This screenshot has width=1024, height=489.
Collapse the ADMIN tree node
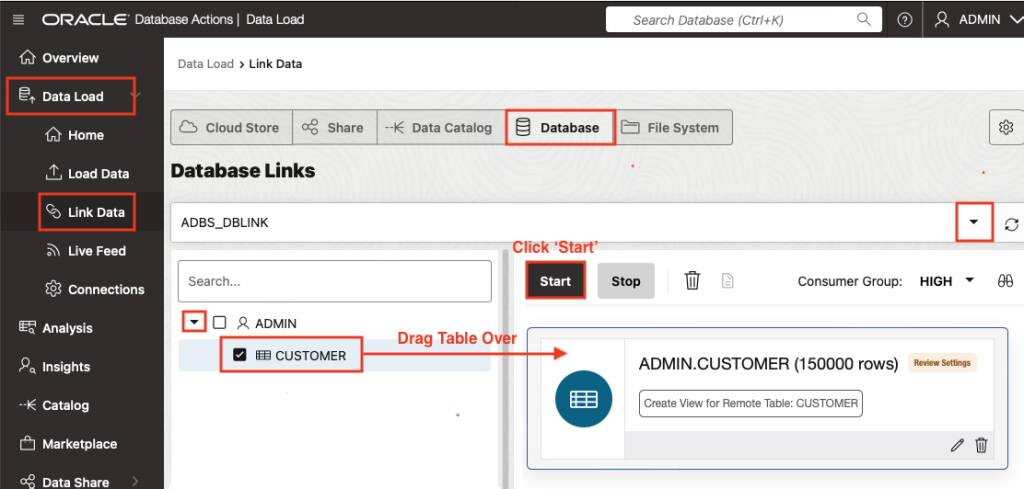[x=194, y=322]
